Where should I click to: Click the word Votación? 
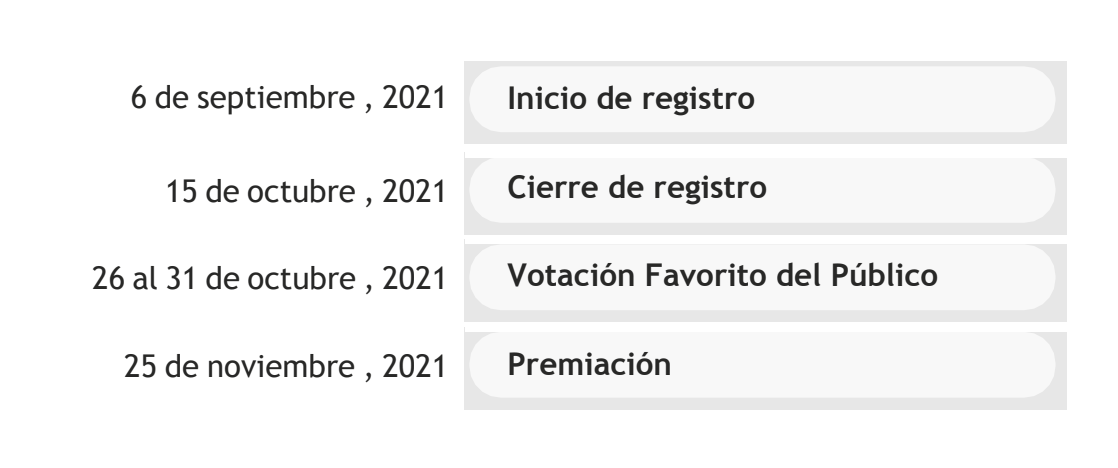tap(571, 275)
